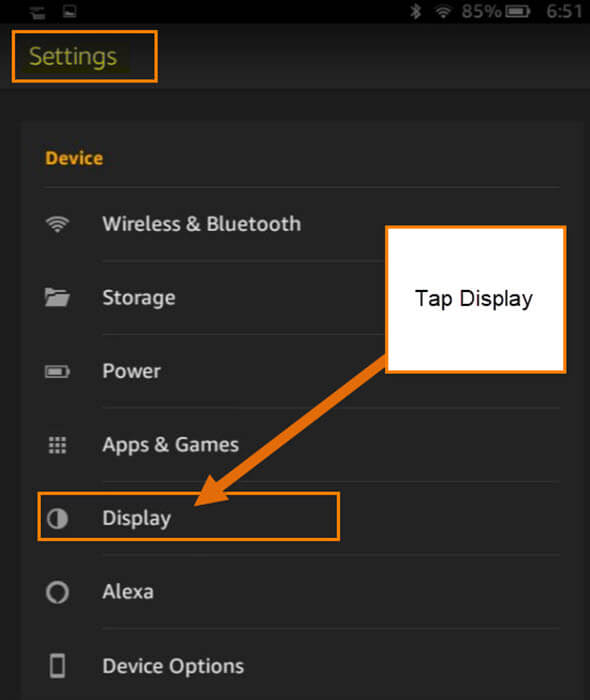Select the Power settings item
Image resolution: width=590 pixels, height=700 pixels.
click(302, 371)
